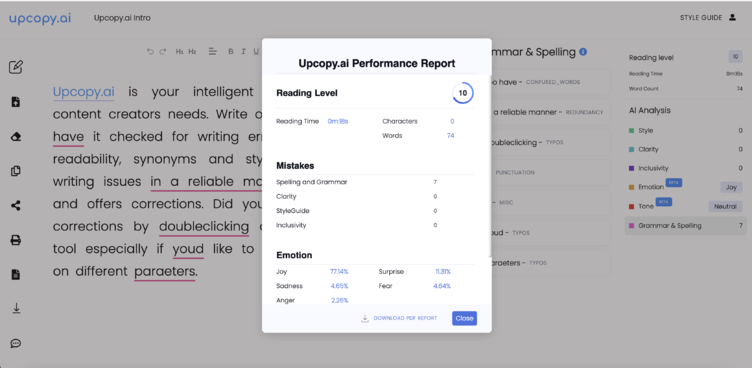Click the text alignment icon in toolbar
752x368 pixels.
click(213, 52)
